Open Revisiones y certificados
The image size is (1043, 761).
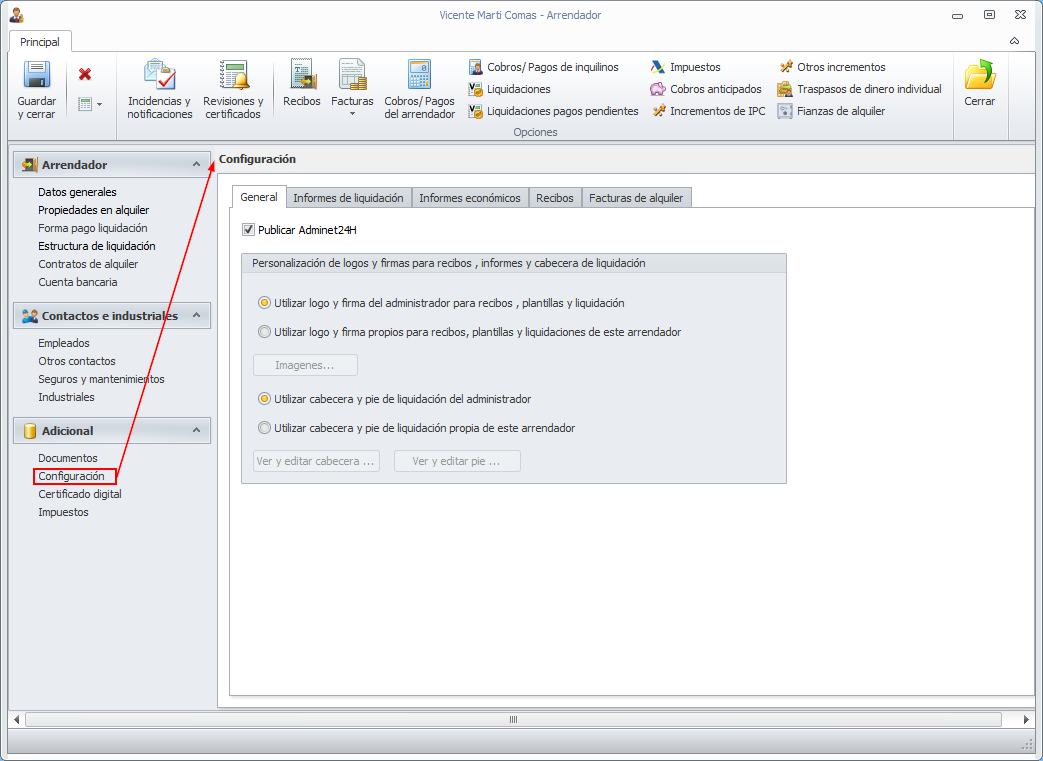click(233, 89)
